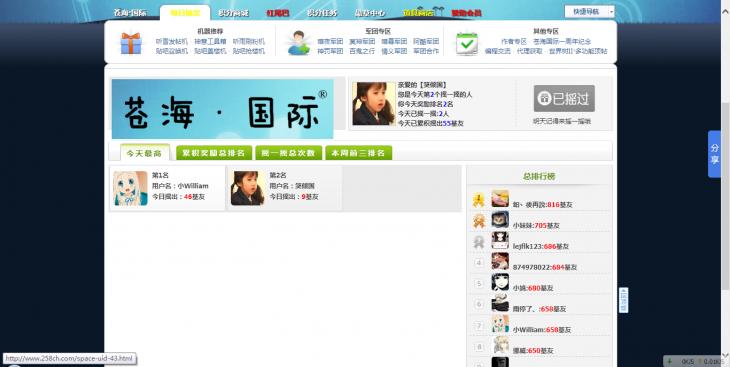The height and width of the screenshot is (367, 730).
Task: Open the 代理获取 link
Action: point(530,51)
